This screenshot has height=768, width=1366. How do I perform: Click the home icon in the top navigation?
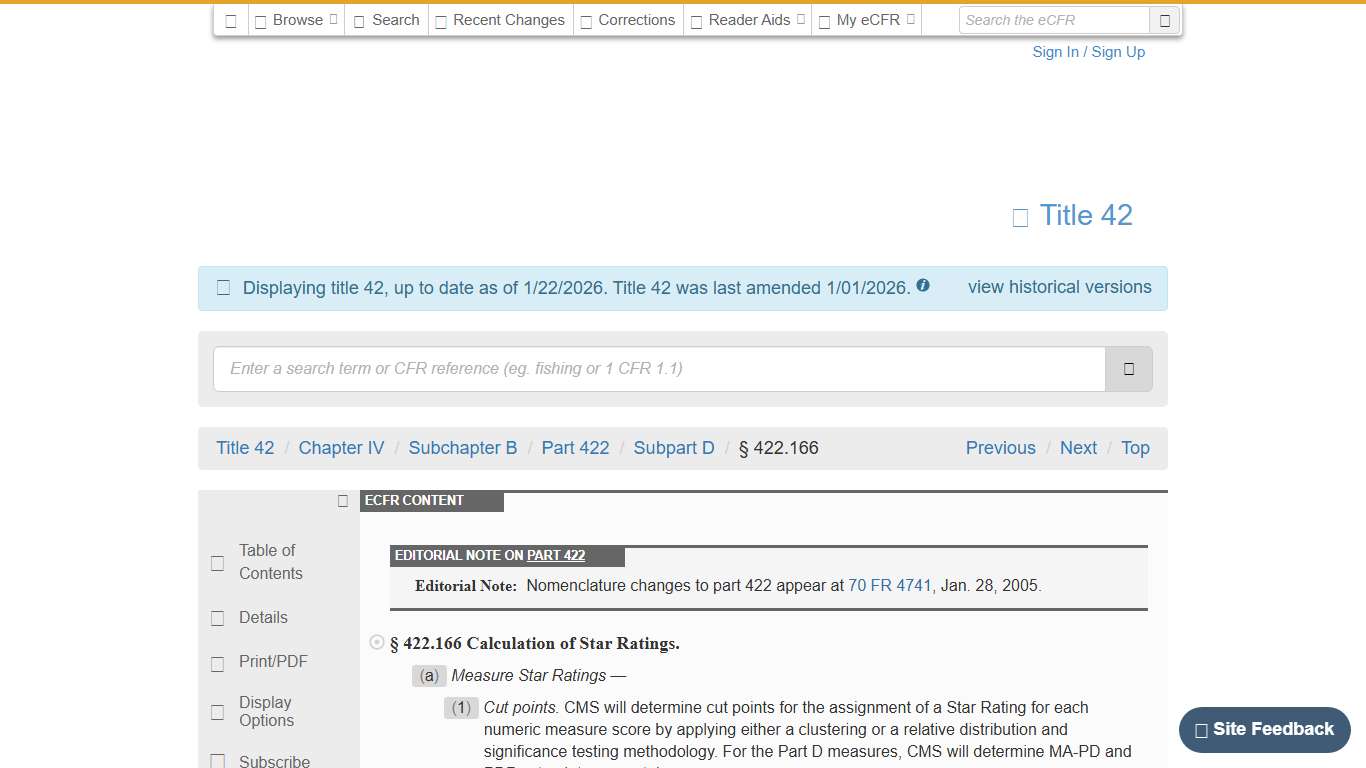(x=230, y=19)
